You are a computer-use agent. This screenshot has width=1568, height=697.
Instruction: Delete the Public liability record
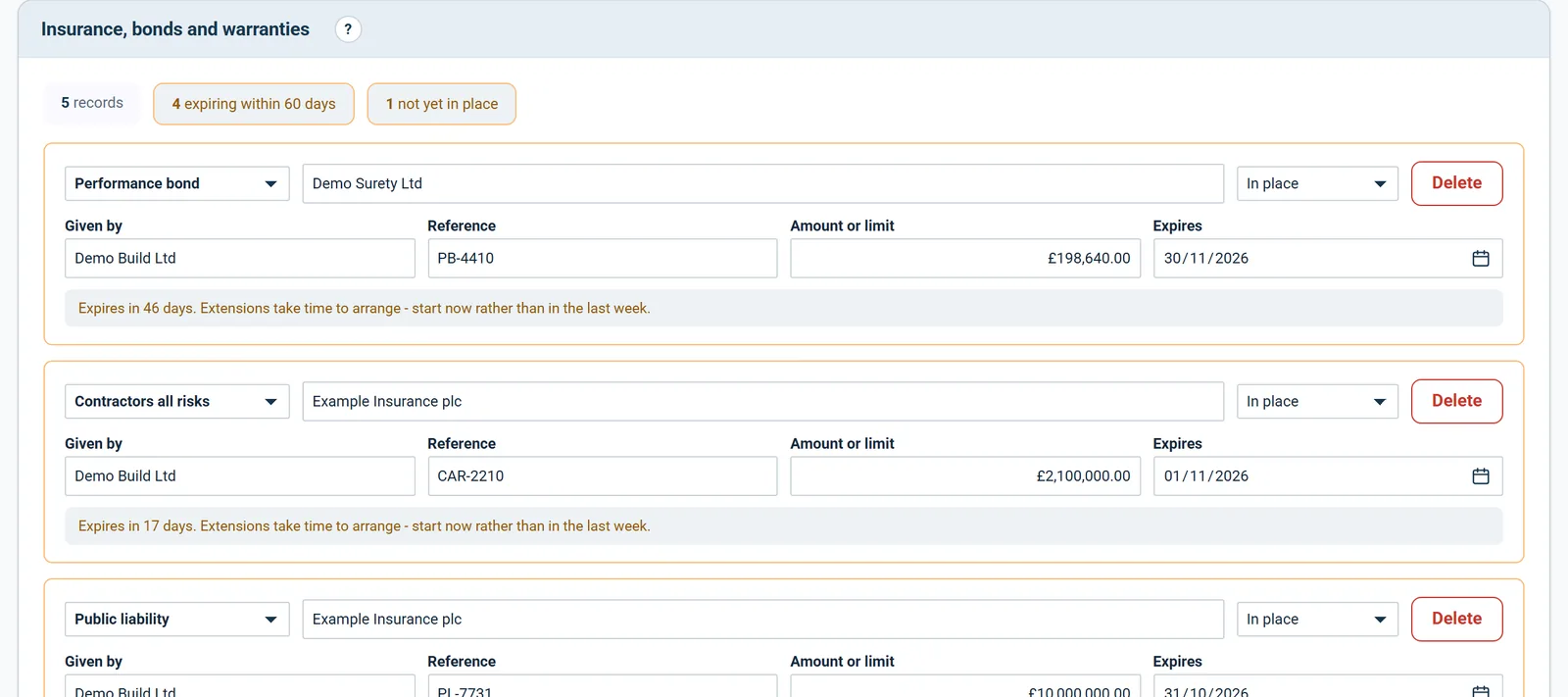tap(1456, 619)
